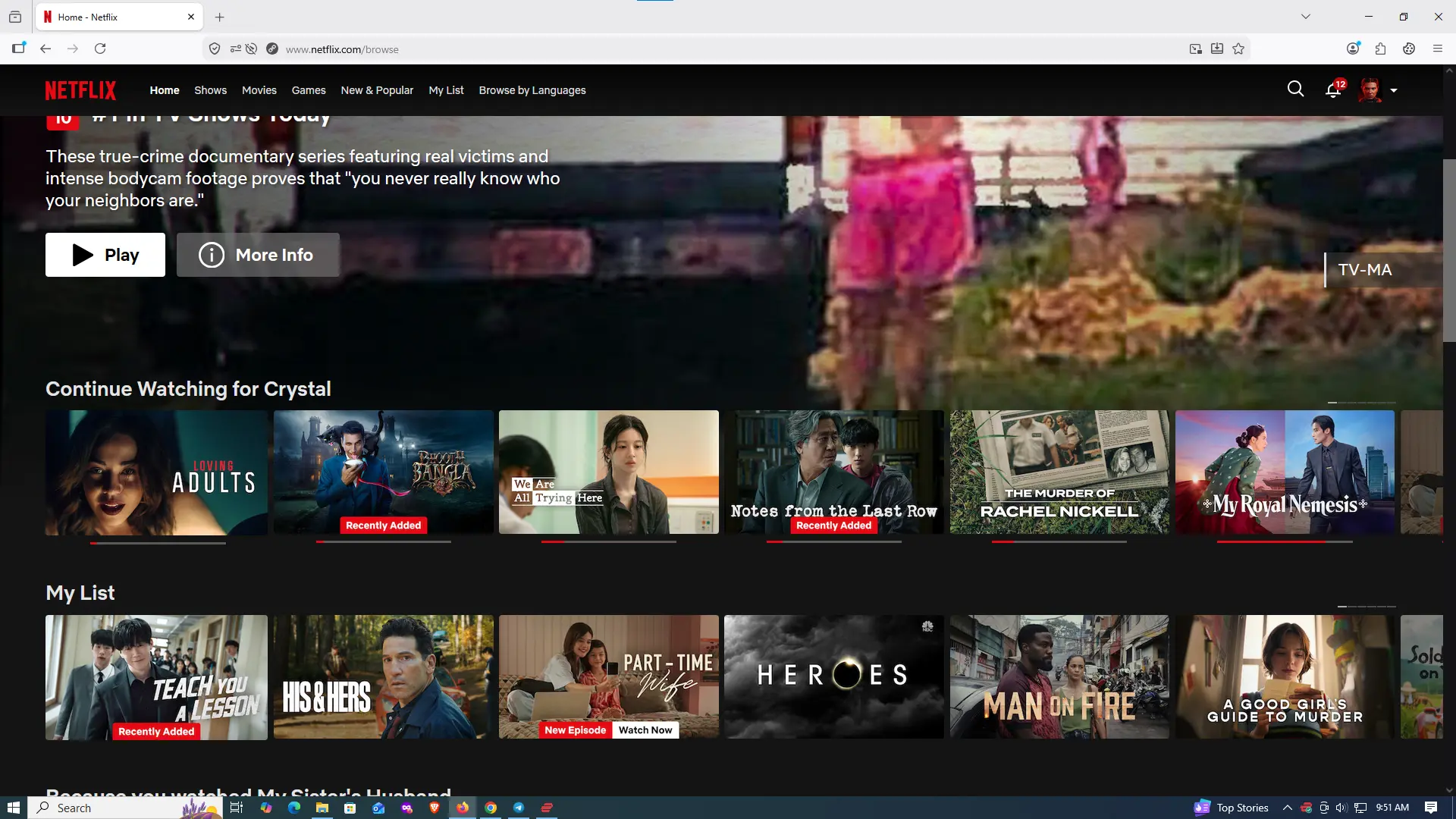Click the page vertical scrollbar thumb
The image size is (1456, 819).
pyautogui.click(x=1449, y=250)
